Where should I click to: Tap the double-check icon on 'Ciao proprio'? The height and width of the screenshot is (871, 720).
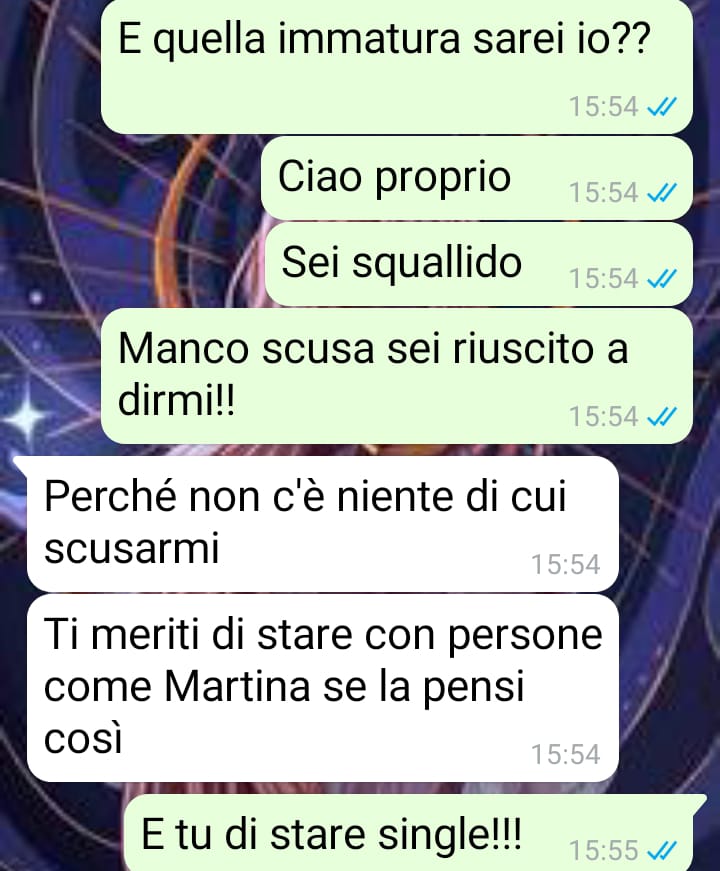click(x=662, y=193)
